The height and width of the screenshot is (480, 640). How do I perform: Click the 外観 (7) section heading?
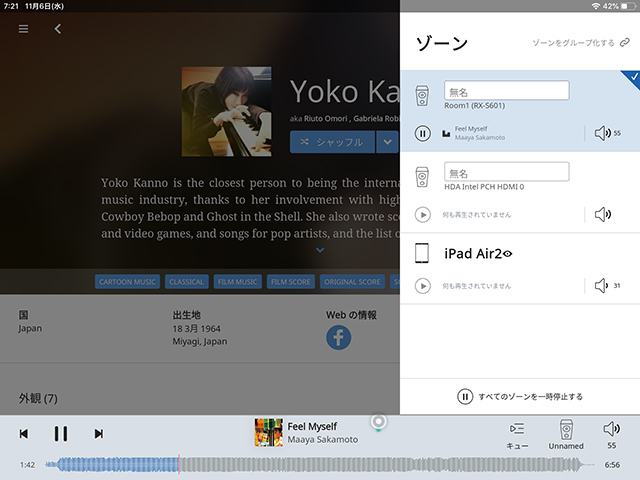click(x=38, y=398)
